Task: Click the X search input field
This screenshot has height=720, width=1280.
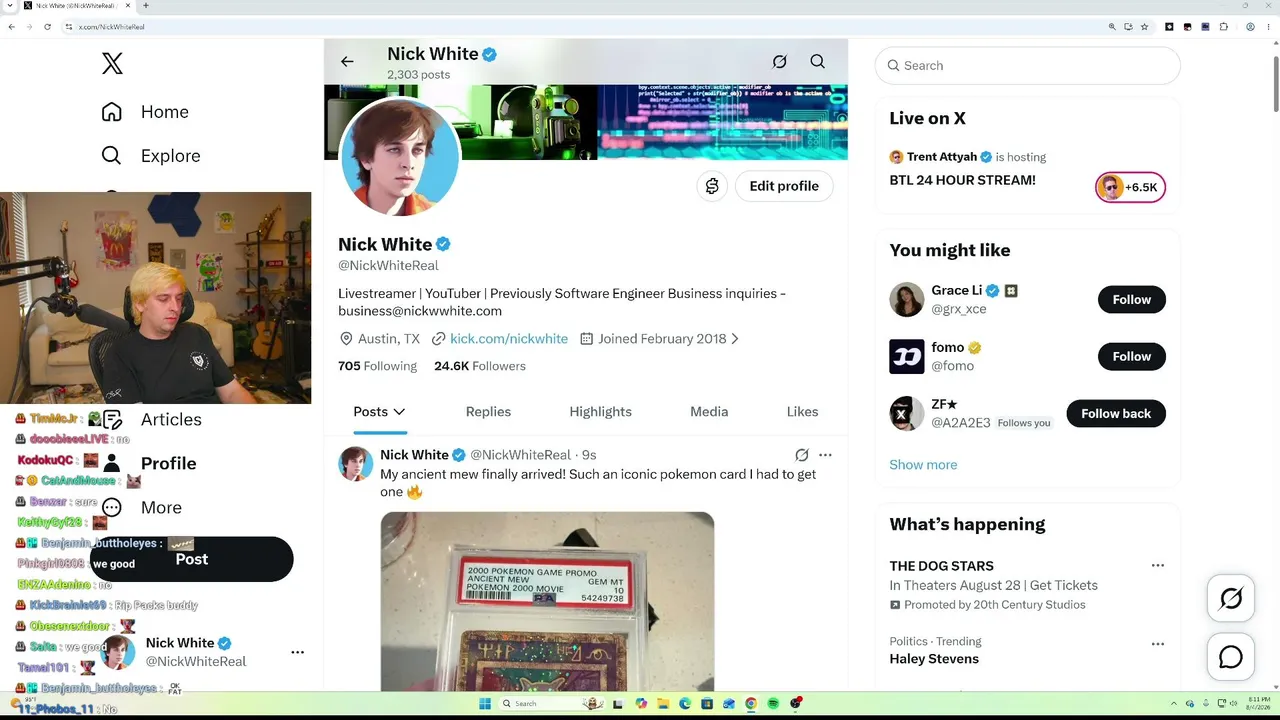Action: (x=1028, y=66)
